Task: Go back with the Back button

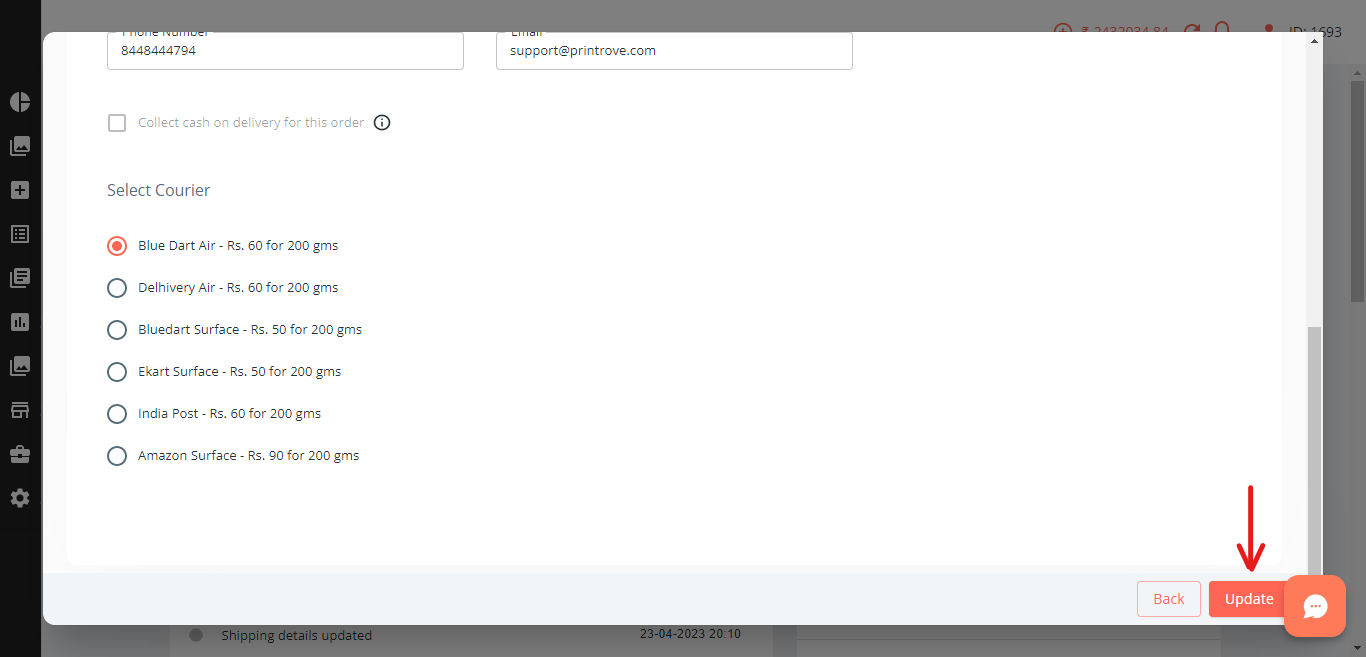Action: 1169,599
